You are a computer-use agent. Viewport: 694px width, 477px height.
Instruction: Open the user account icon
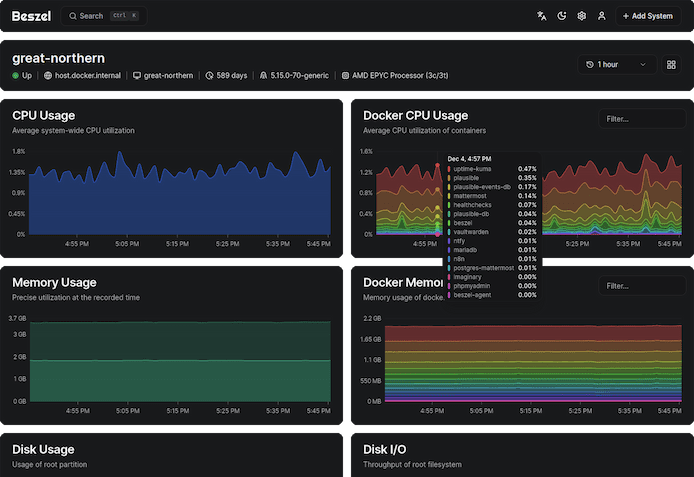point(601,16)
